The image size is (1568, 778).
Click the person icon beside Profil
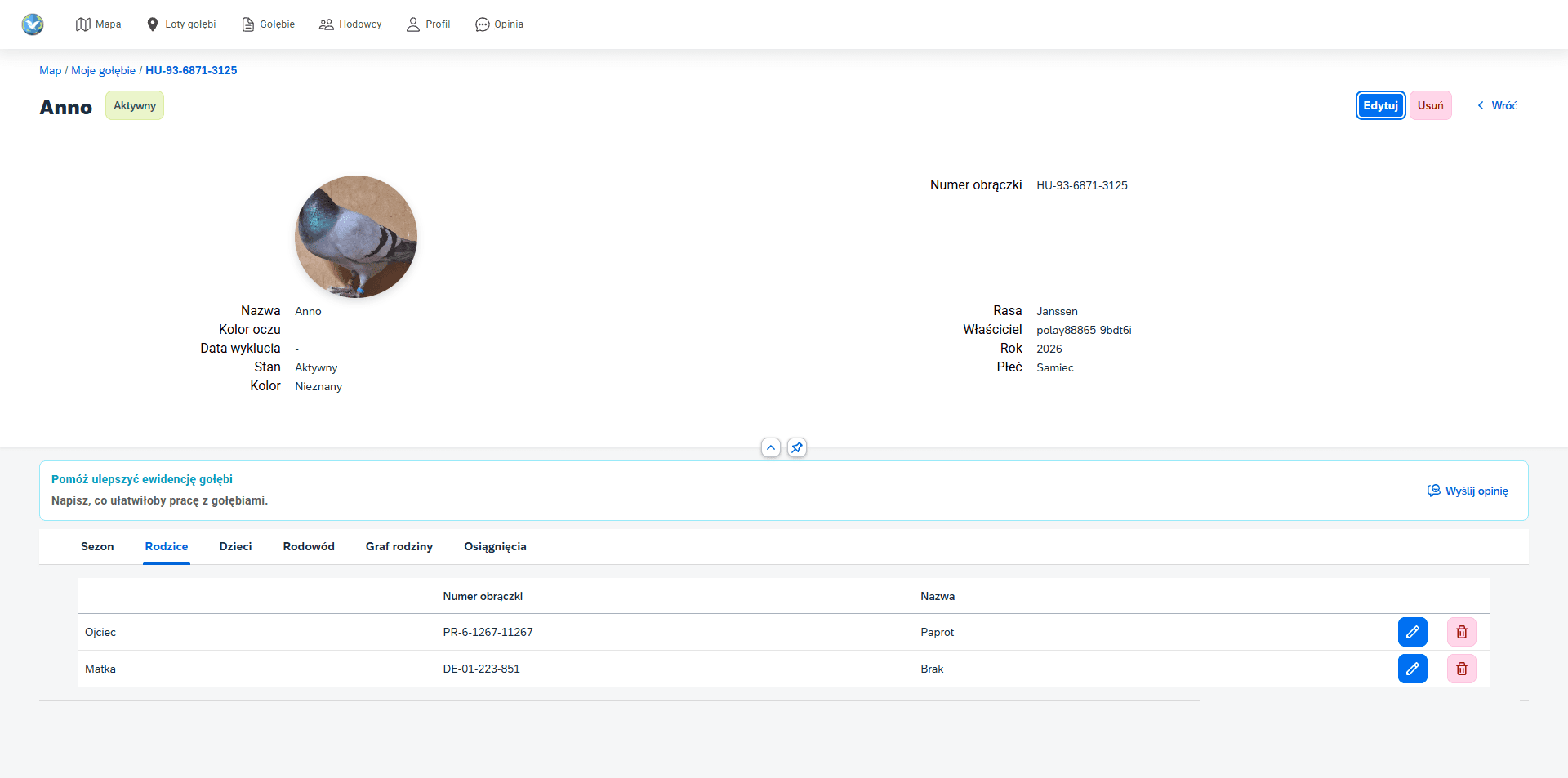coord(413,24)
